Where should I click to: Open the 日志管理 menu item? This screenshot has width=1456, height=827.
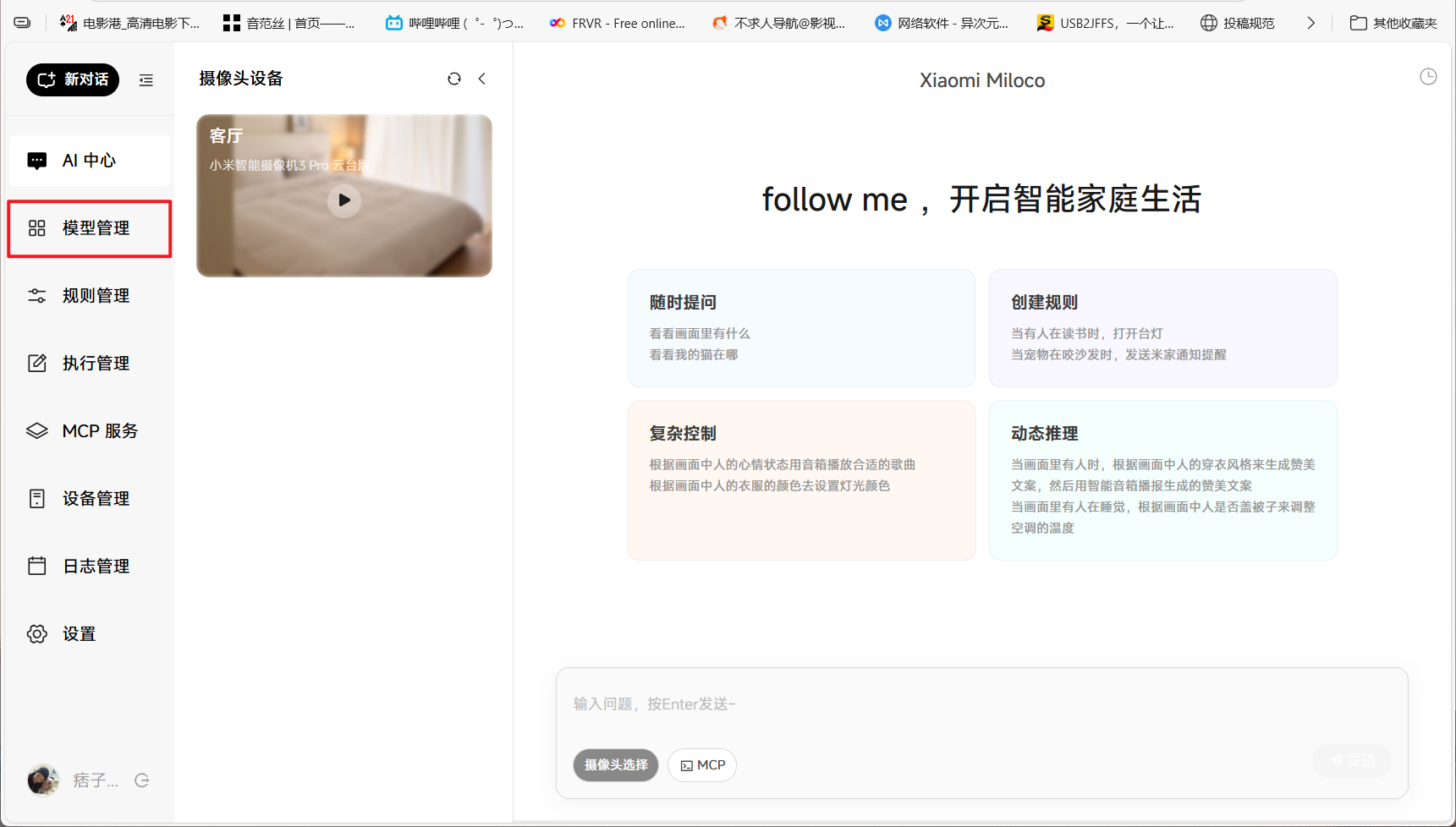coord(90,567)
